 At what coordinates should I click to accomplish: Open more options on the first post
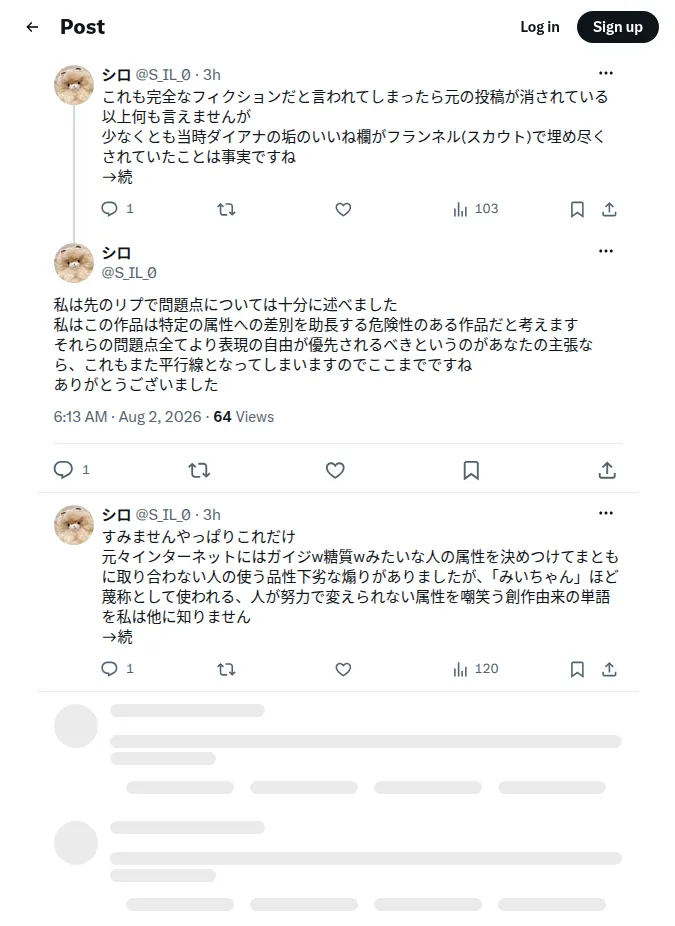tap(606, 73)
